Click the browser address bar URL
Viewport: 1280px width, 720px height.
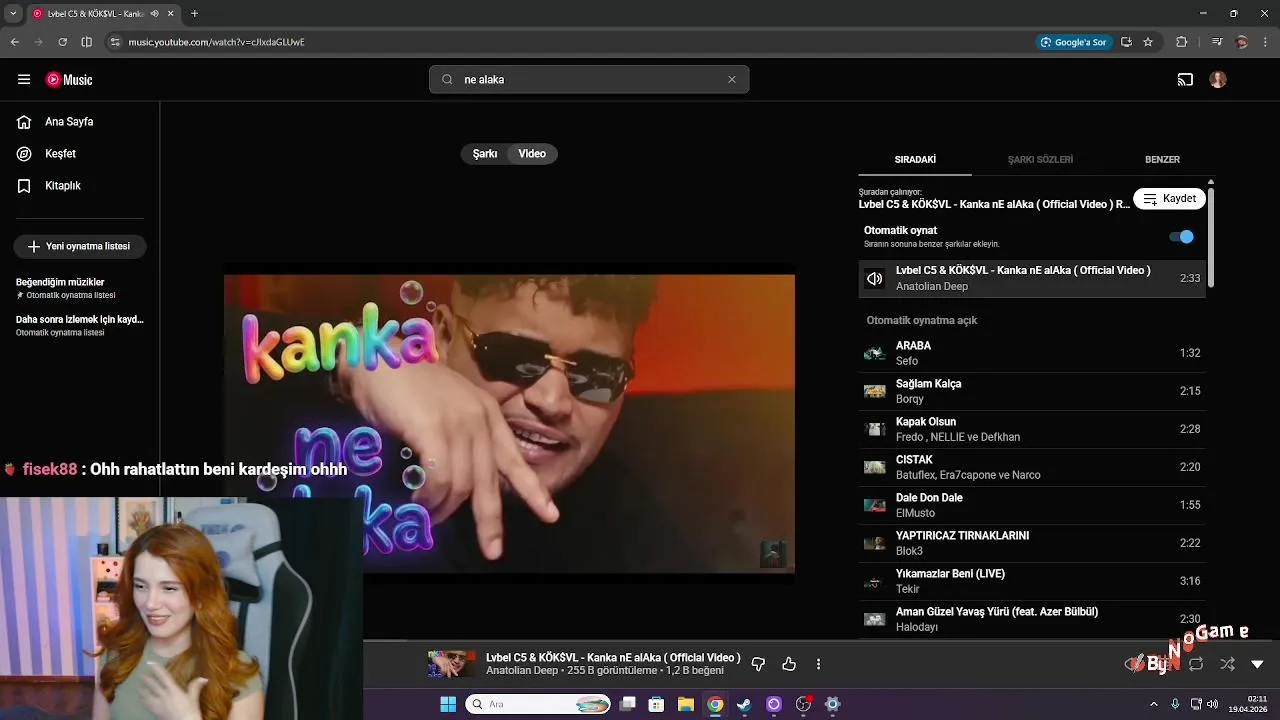(x=216, y=42)
